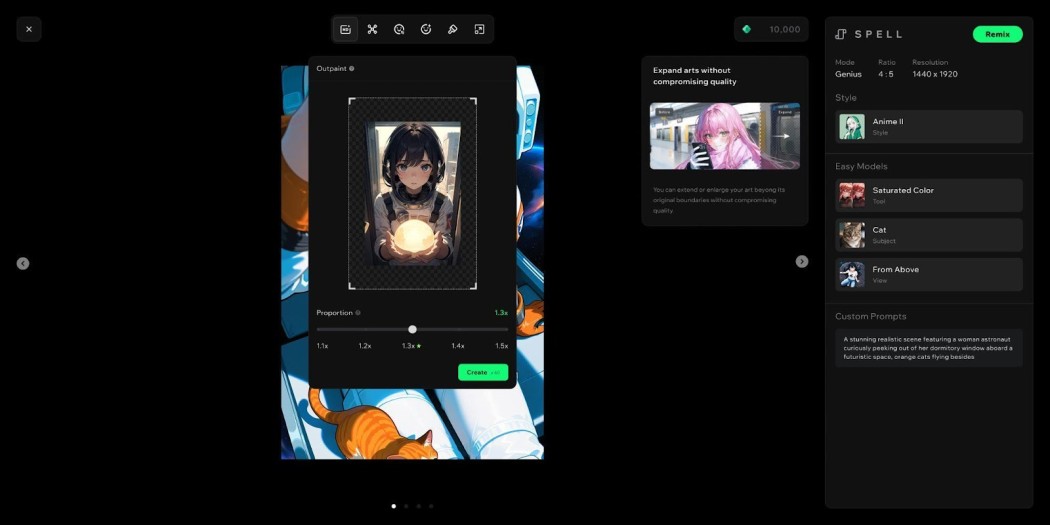Screen dimensions: 1050x525
Task: Choose the 1.4x proportion label
Action: [457, 346]
